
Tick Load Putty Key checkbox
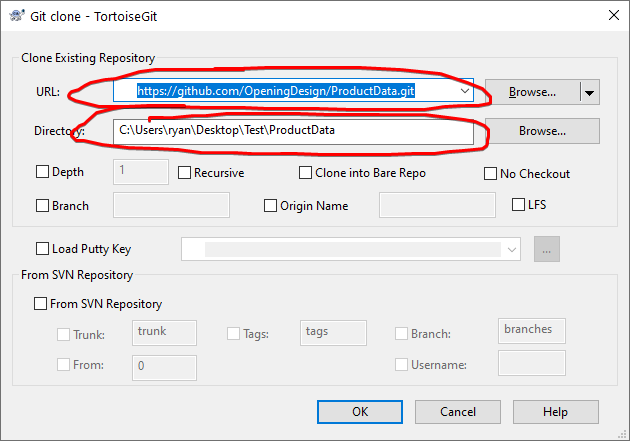tap(42, 249)
